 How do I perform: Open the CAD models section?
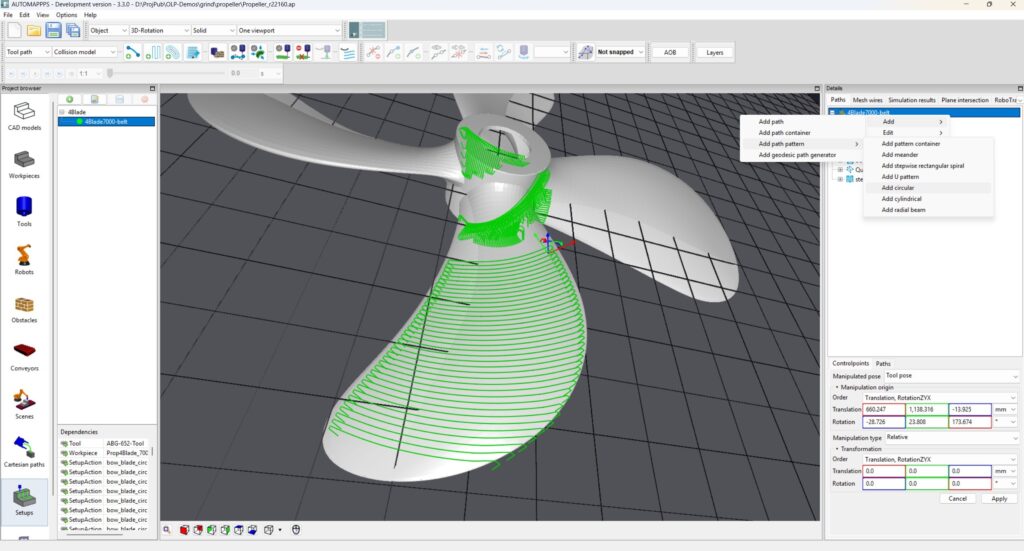[24, 116]
